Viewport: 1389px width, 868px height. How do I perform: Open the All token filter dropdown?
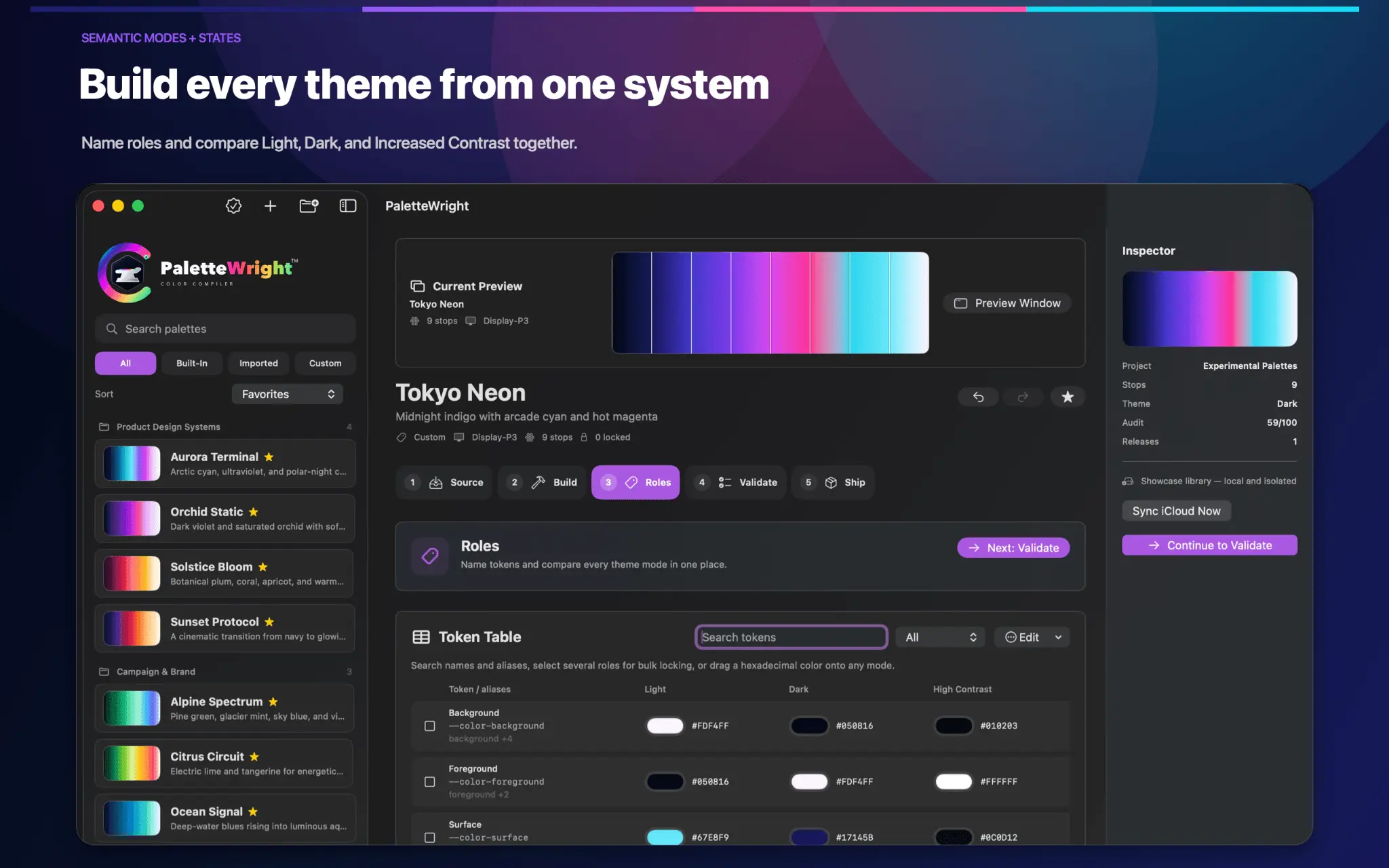tap(941, 637)
